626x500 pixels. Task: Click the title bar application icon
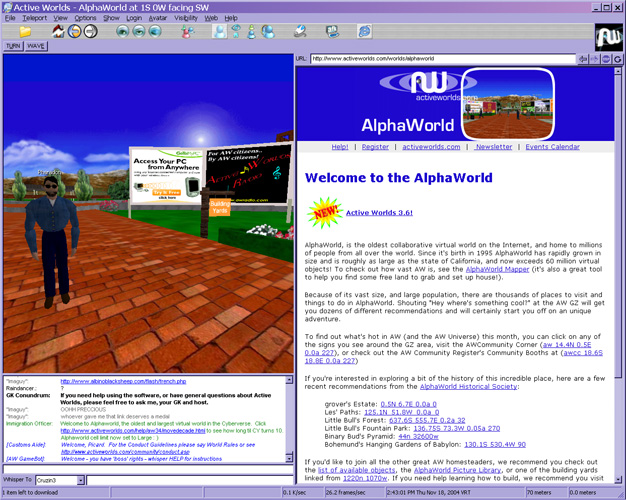[x=7, y=7]
